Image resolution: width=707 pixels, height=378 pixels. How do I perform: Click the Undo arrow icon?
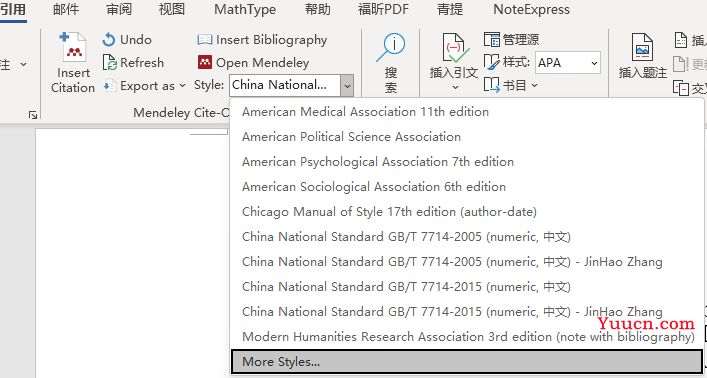[109, 40]
